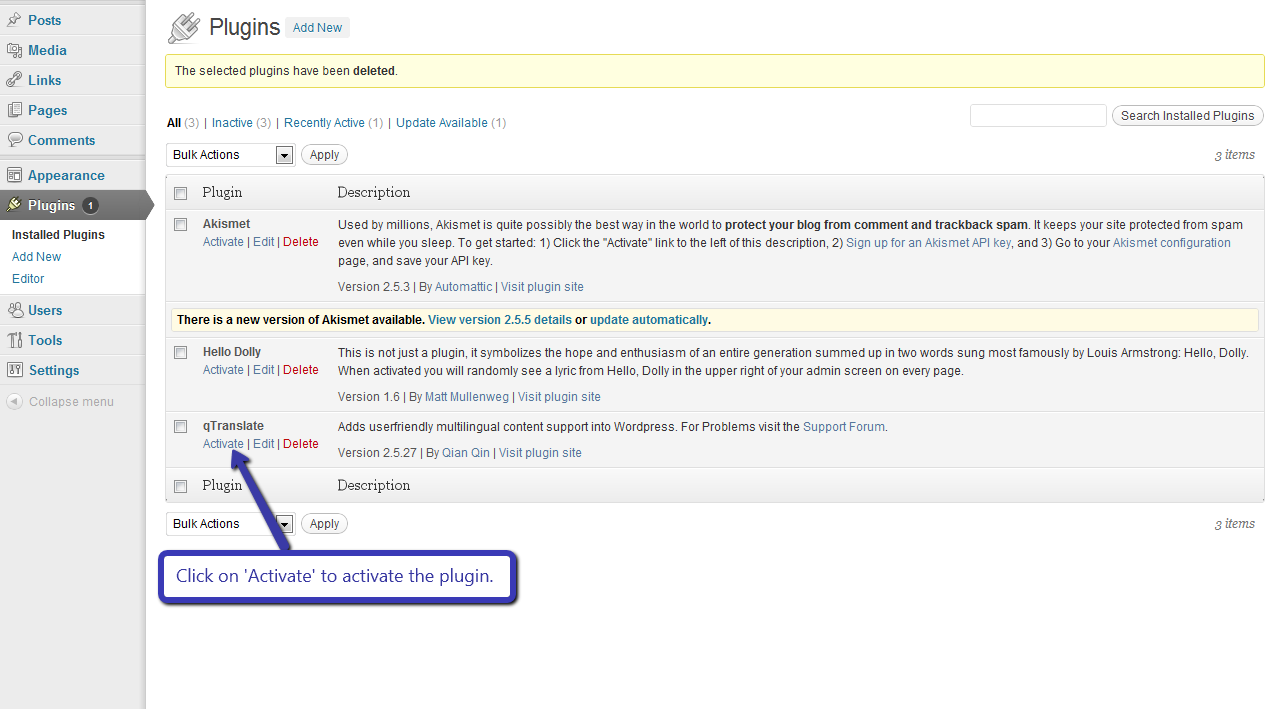Viewport: 1279px width, 709px height.
Task: Open the Qian Qin author link
Action: [x=466, y=453]
